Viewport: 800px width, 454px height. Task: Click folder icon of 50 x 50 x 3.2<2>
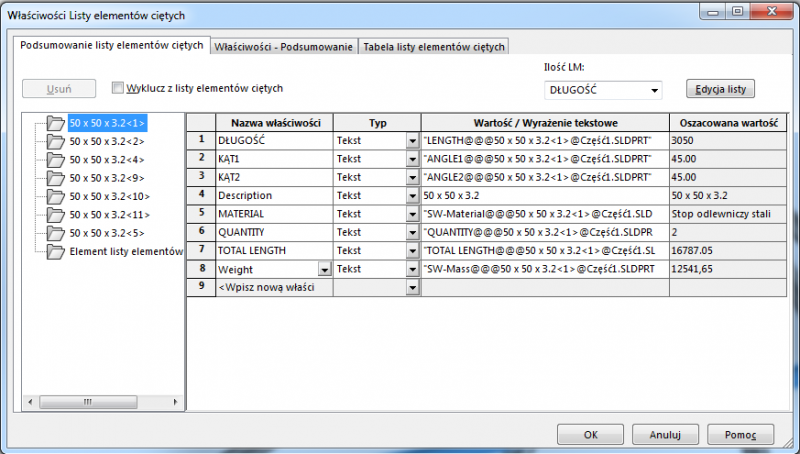click(55, 142)
